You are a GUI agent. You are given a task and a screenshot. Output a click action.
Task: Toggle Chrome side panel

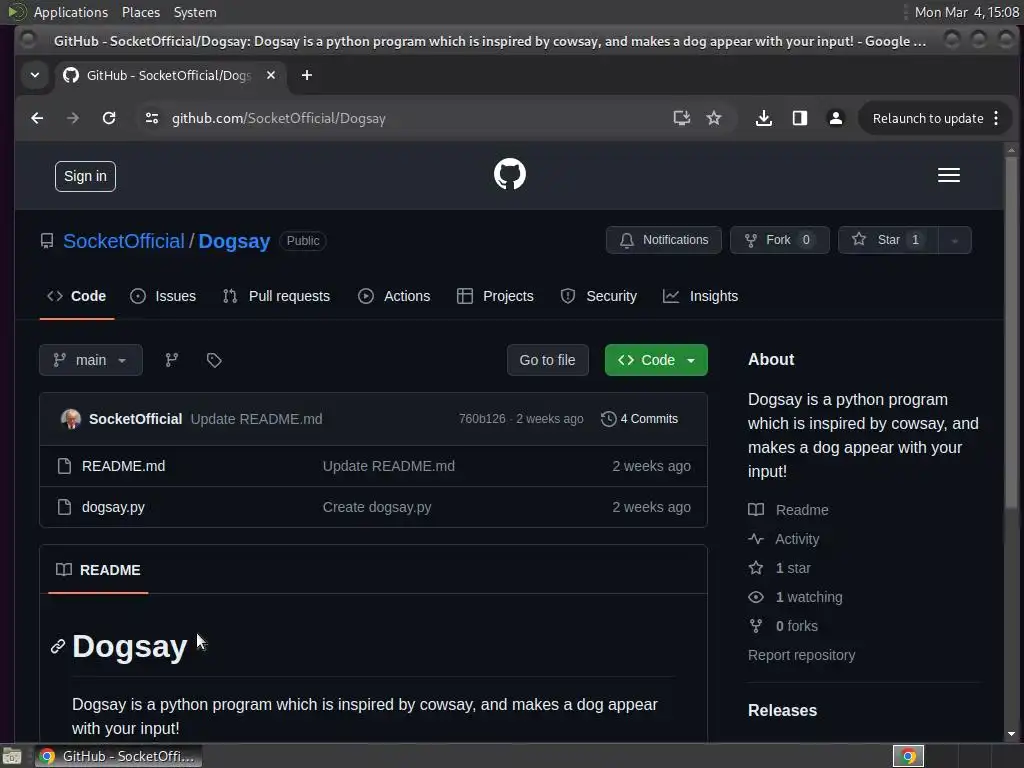click(799, 118)
